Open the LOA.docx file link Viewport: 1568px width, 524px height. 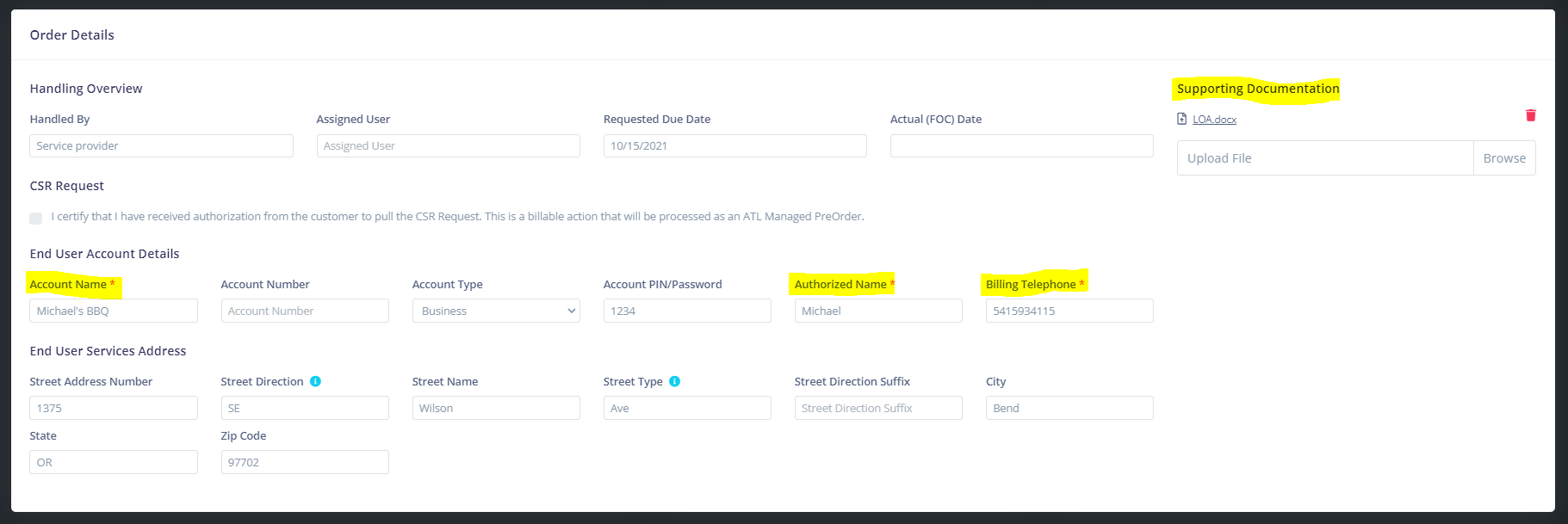tap(1214, 120)
